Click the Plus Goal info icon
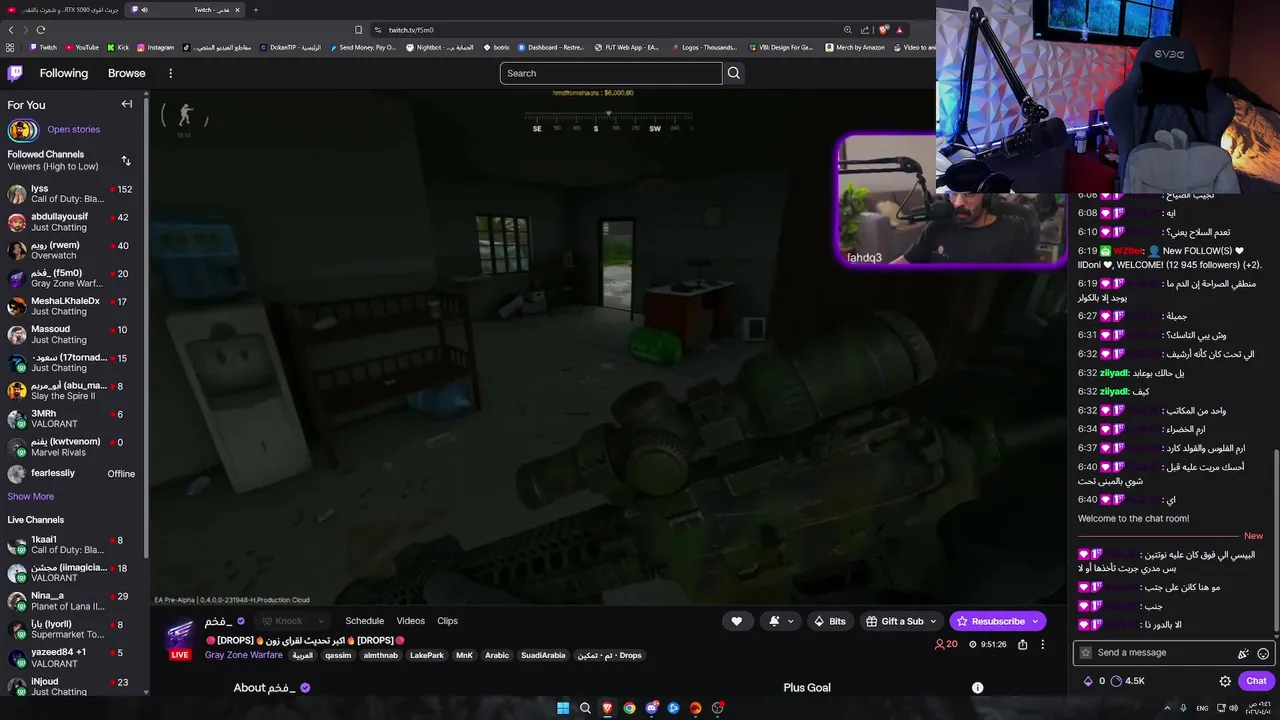1280x720 pixels. click(x=977, y=687)
